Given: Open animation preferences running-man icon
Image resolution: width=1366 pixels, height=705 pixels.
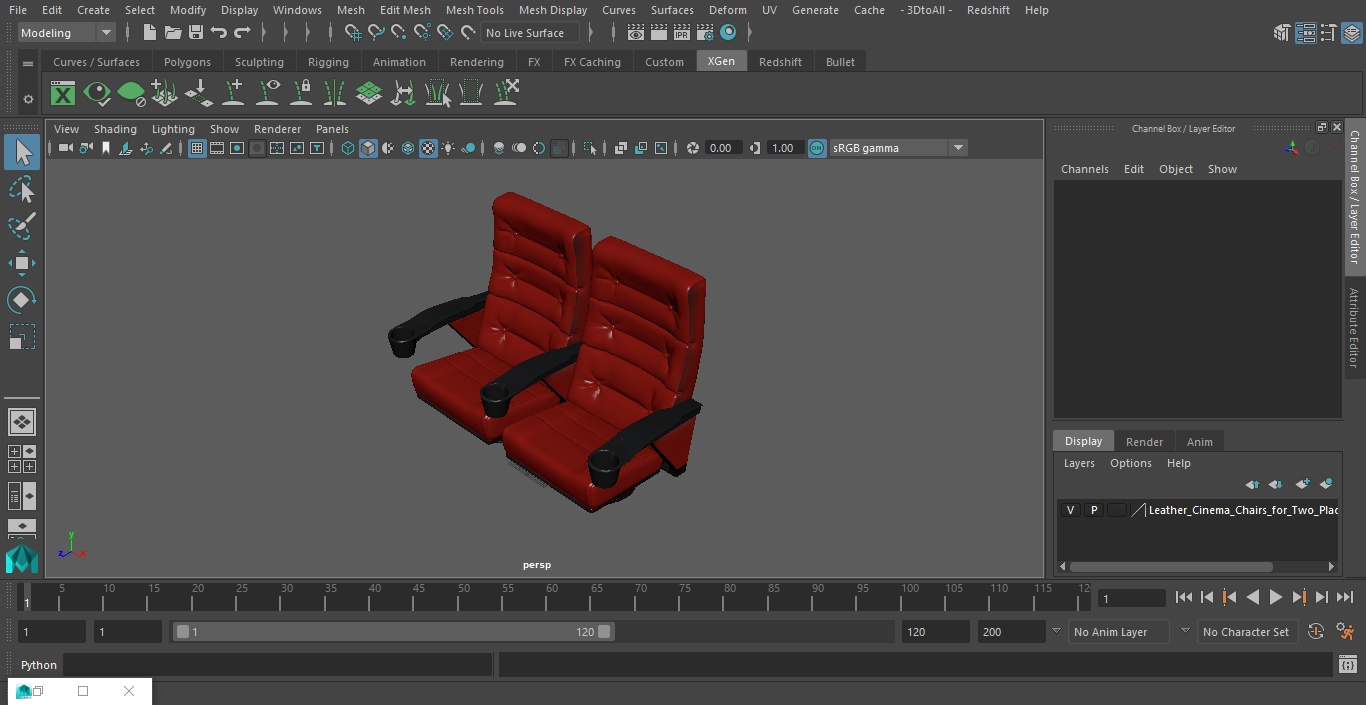Looking at the screenshot, I should click(x=1345, y=631).
